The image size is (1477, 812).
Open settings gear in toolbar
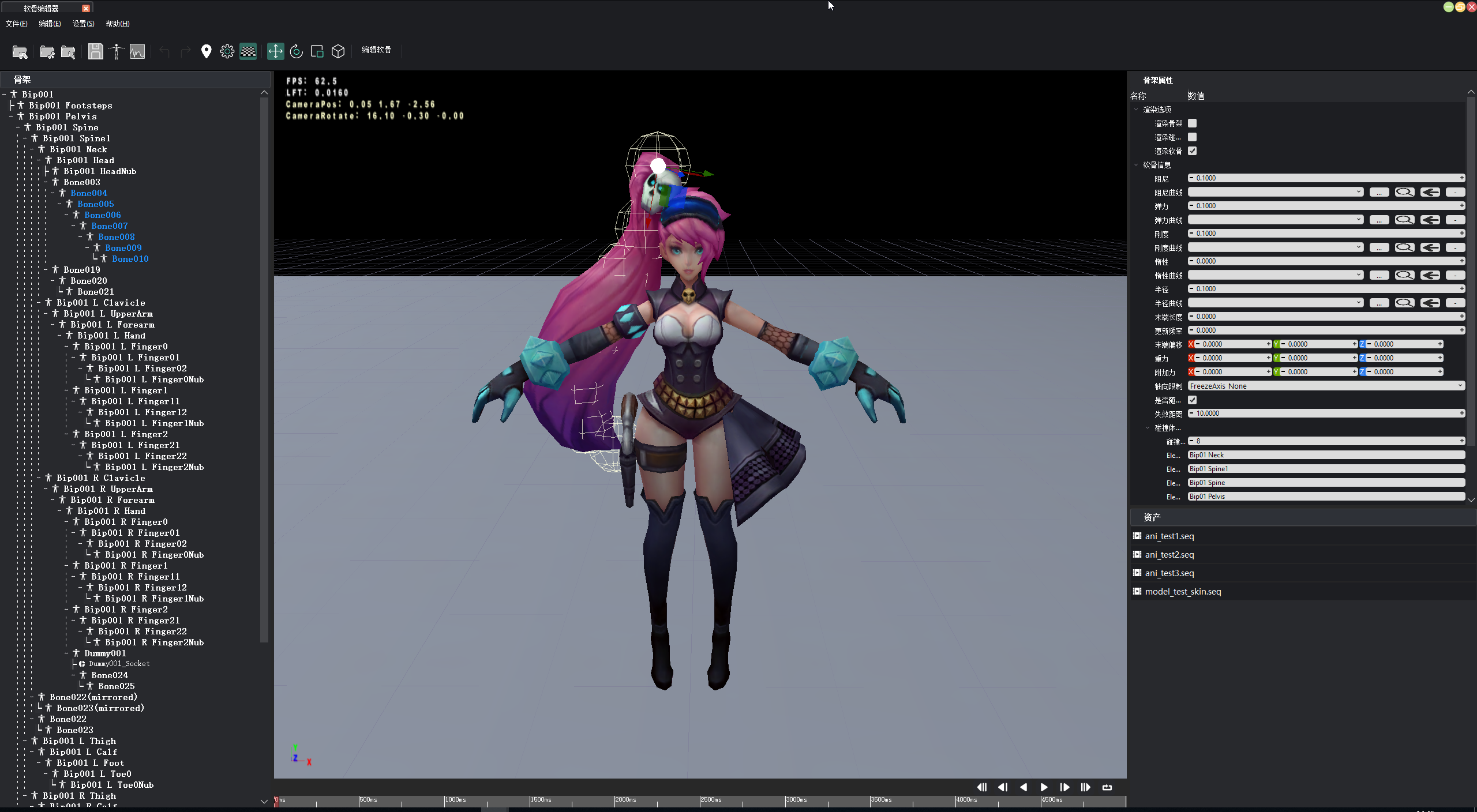tap(227, 51)
